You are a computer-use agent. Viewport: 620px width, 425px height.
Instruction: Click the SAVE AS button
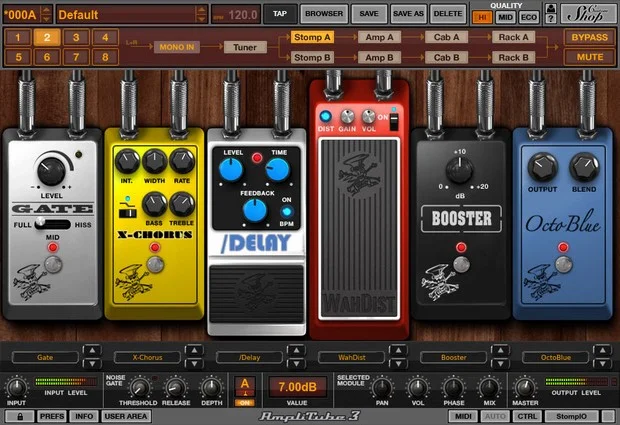click(x=408, y=14)
